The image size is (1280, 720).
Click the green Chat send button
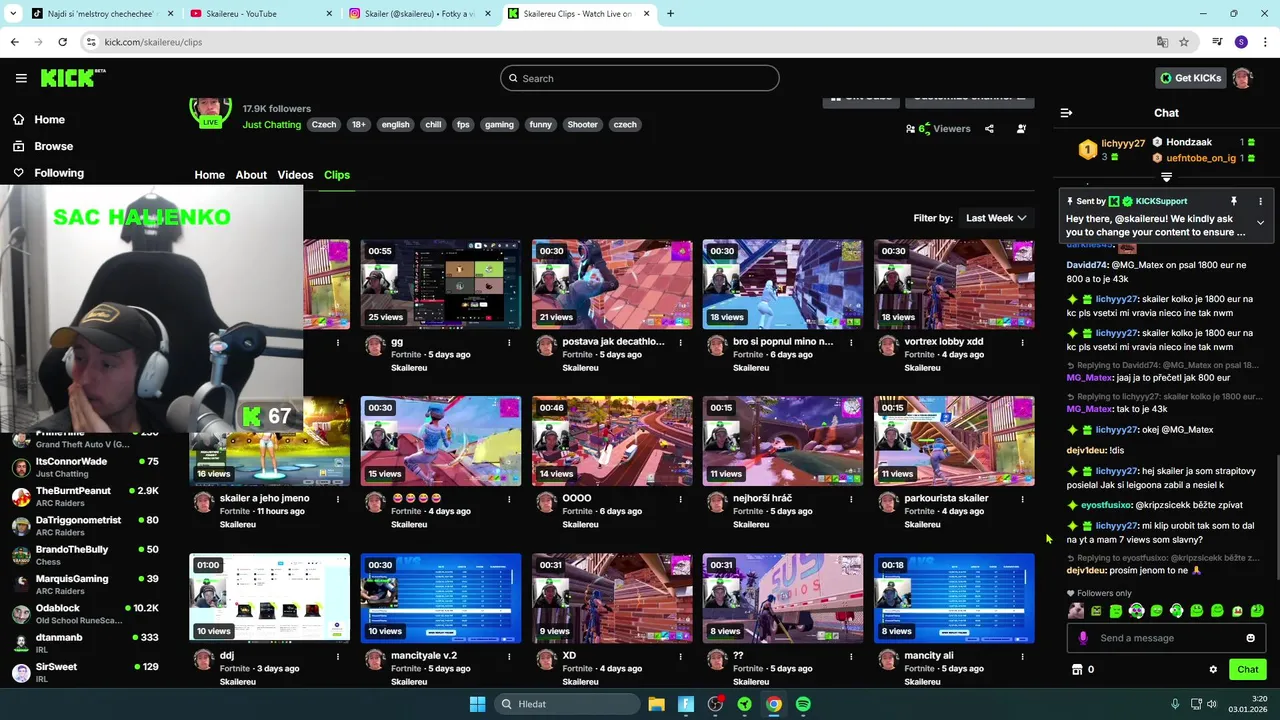tap(1248, 670)
